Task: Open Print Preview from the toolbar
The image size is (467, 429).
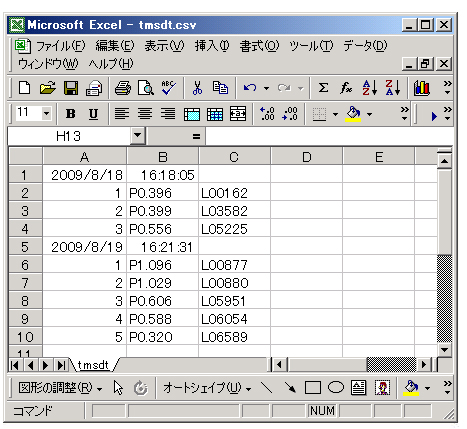Action: (146, 88)
